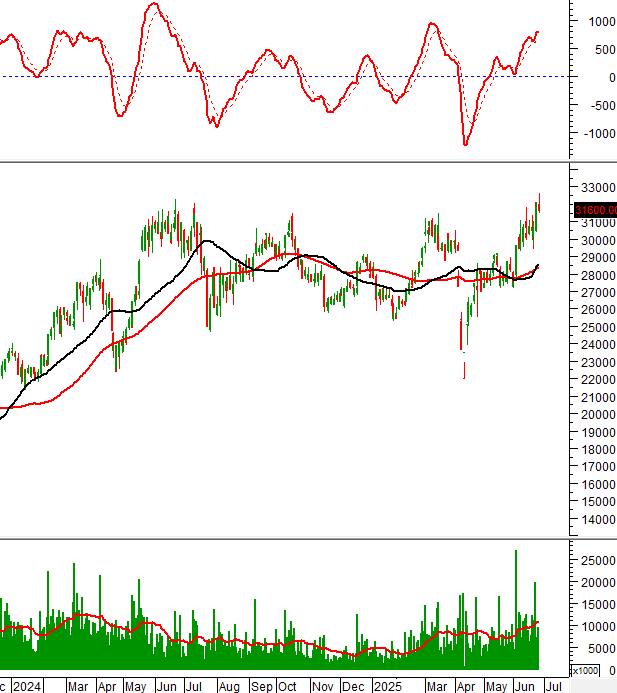617x693 pixels.
Task: Select the 29000 price axis label
Action: click(598, 258)
